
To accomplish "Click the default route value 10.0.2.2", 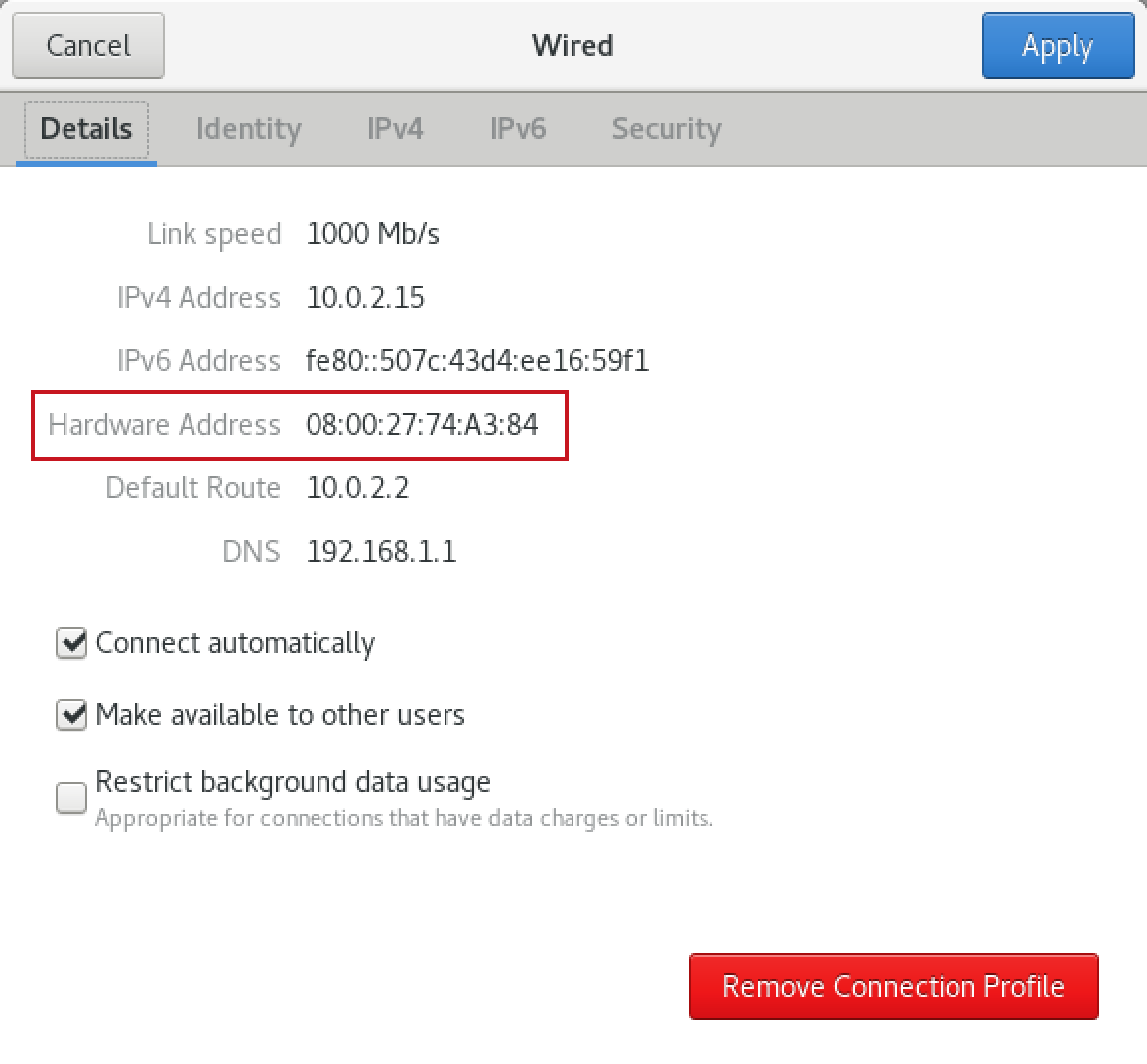I will pyautogui.click(x=357, y=488).
